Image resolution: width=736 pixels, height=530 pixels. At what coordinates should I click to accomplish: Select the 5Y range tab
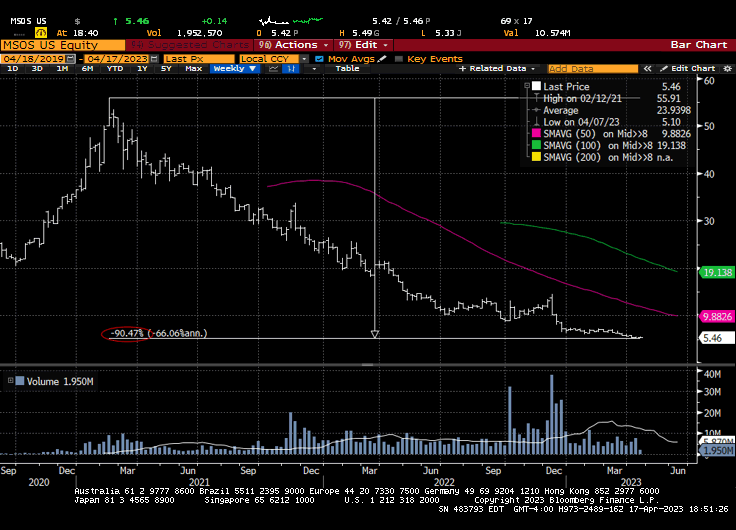(166, 69)
